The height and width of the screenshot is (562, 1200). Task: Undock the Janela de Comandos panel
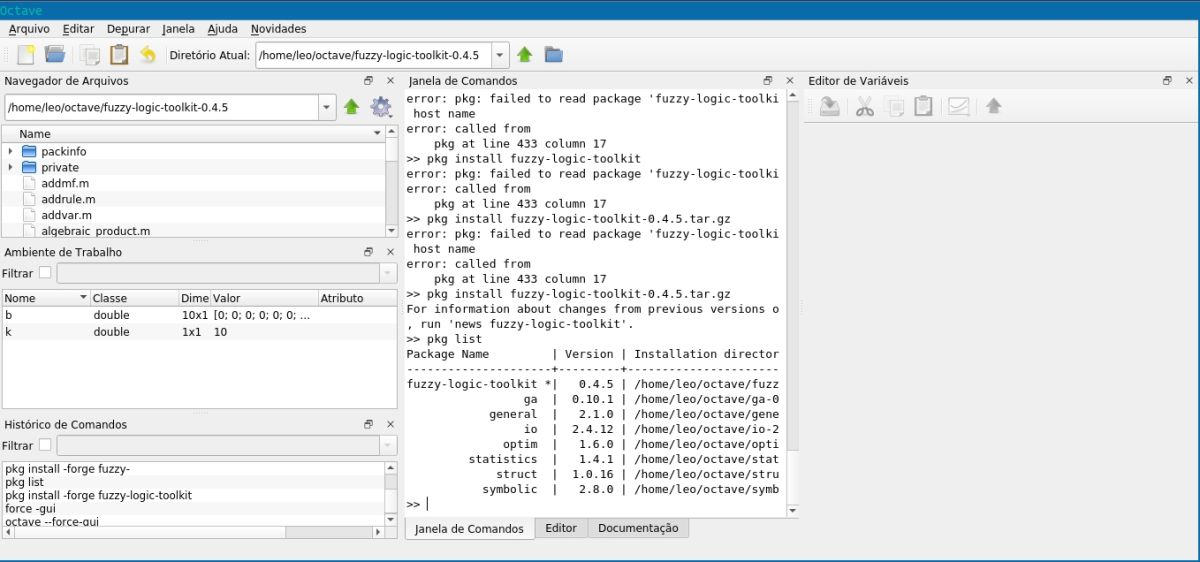point(768,80)
